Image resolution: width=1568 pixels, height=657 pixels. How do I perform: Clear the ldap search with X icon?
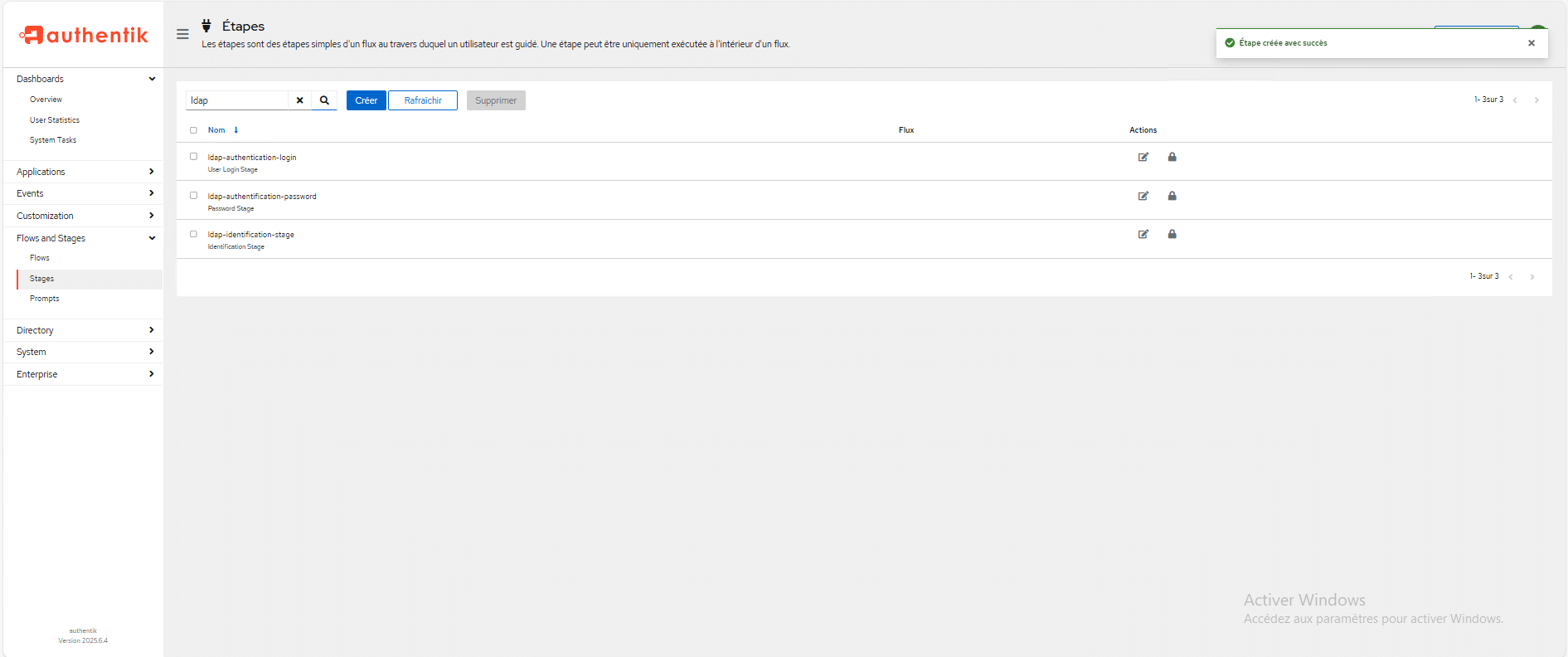[299, 100]
